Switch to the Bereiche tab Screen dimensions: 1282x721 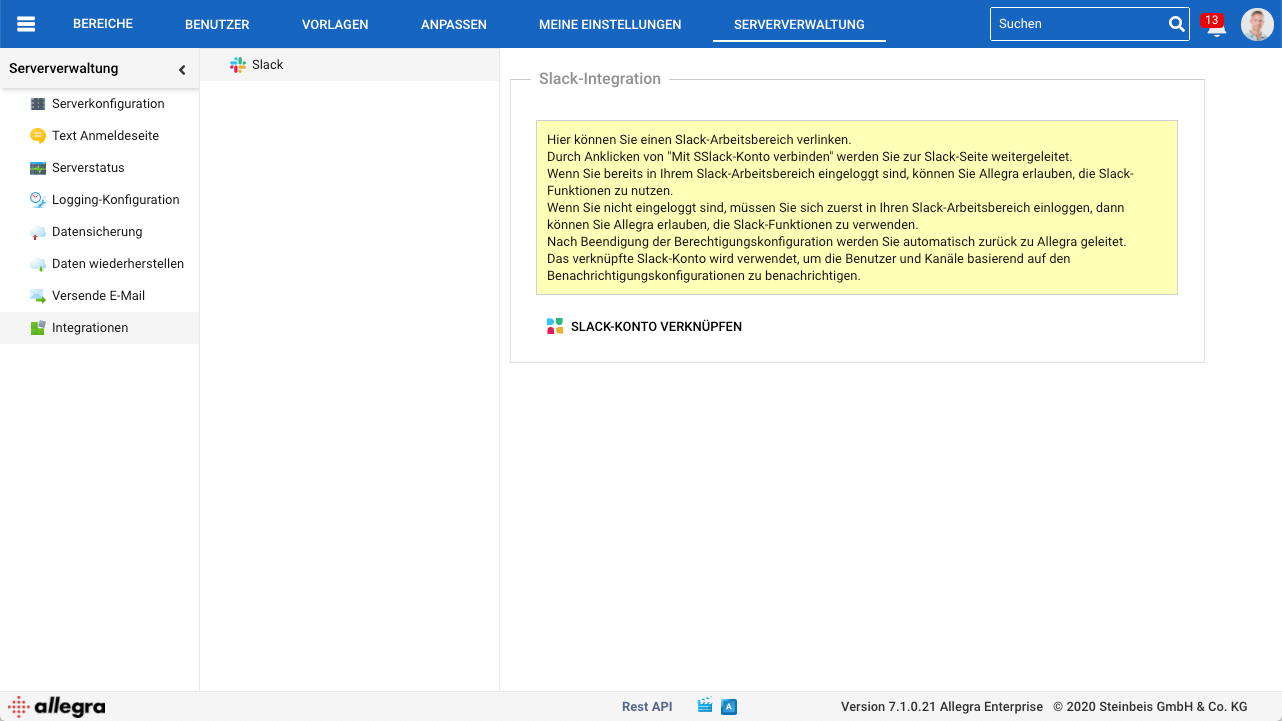point(103,24)
